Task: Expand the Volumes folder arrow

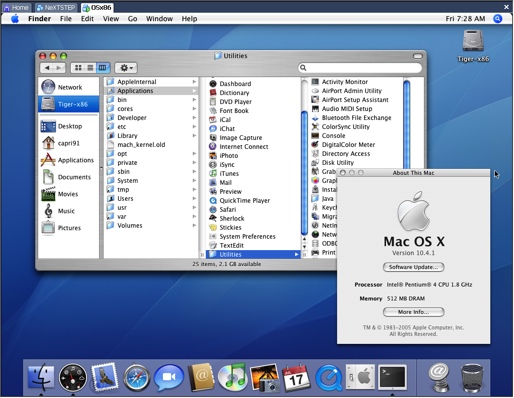Action: tap(194, 225)
